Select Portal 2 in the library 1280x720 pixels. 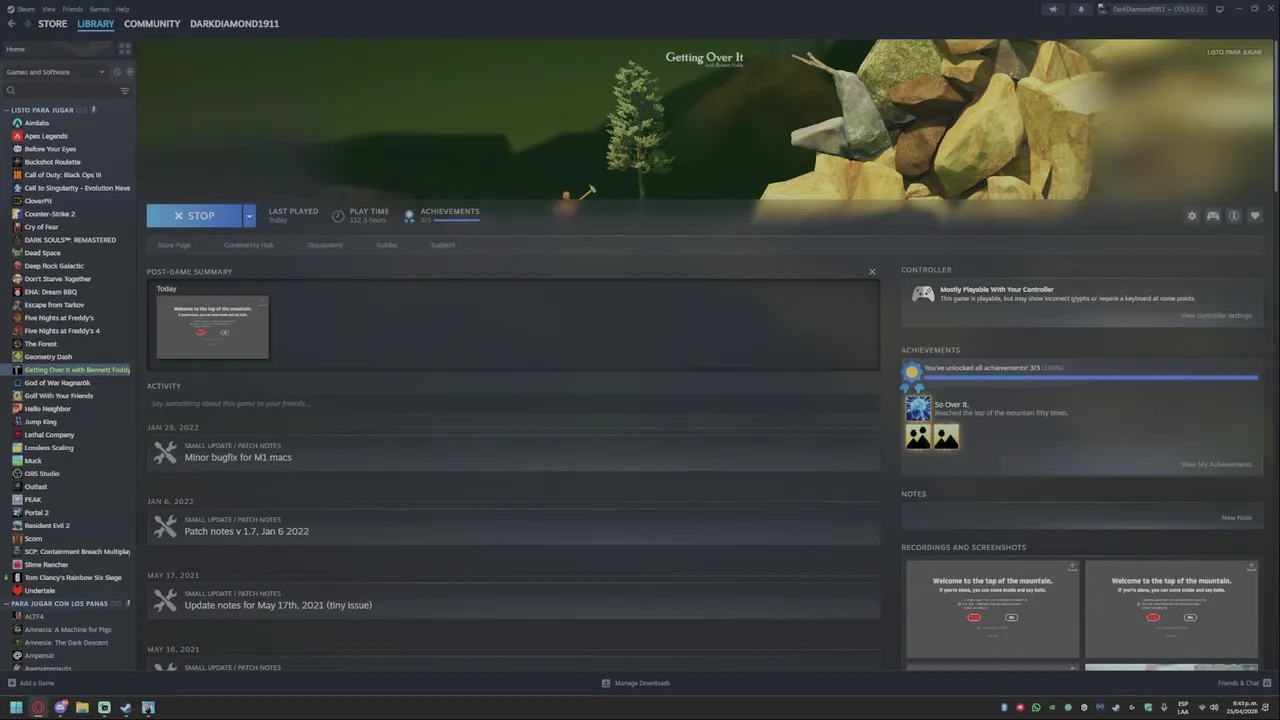36,513
